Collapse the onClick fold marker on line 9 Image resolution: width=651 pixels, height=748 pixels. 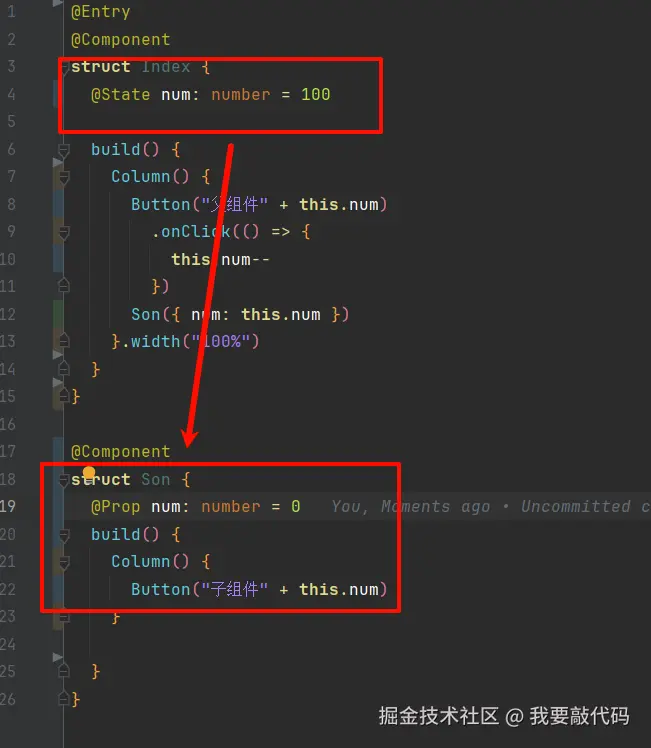63,233
